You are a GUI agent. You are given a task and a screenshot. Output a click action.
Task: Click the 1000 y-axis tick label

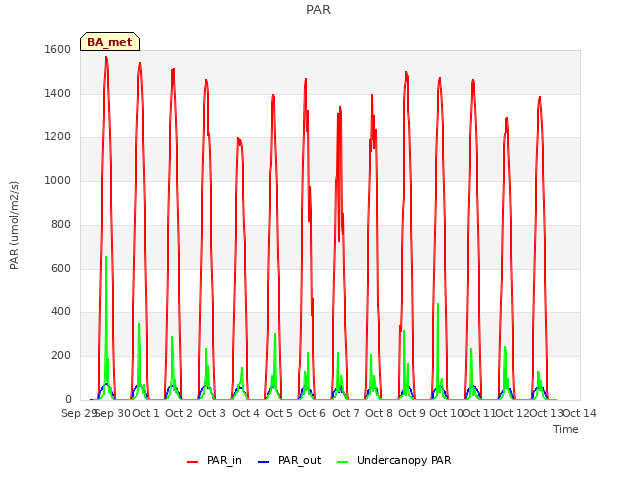(58, 180)
